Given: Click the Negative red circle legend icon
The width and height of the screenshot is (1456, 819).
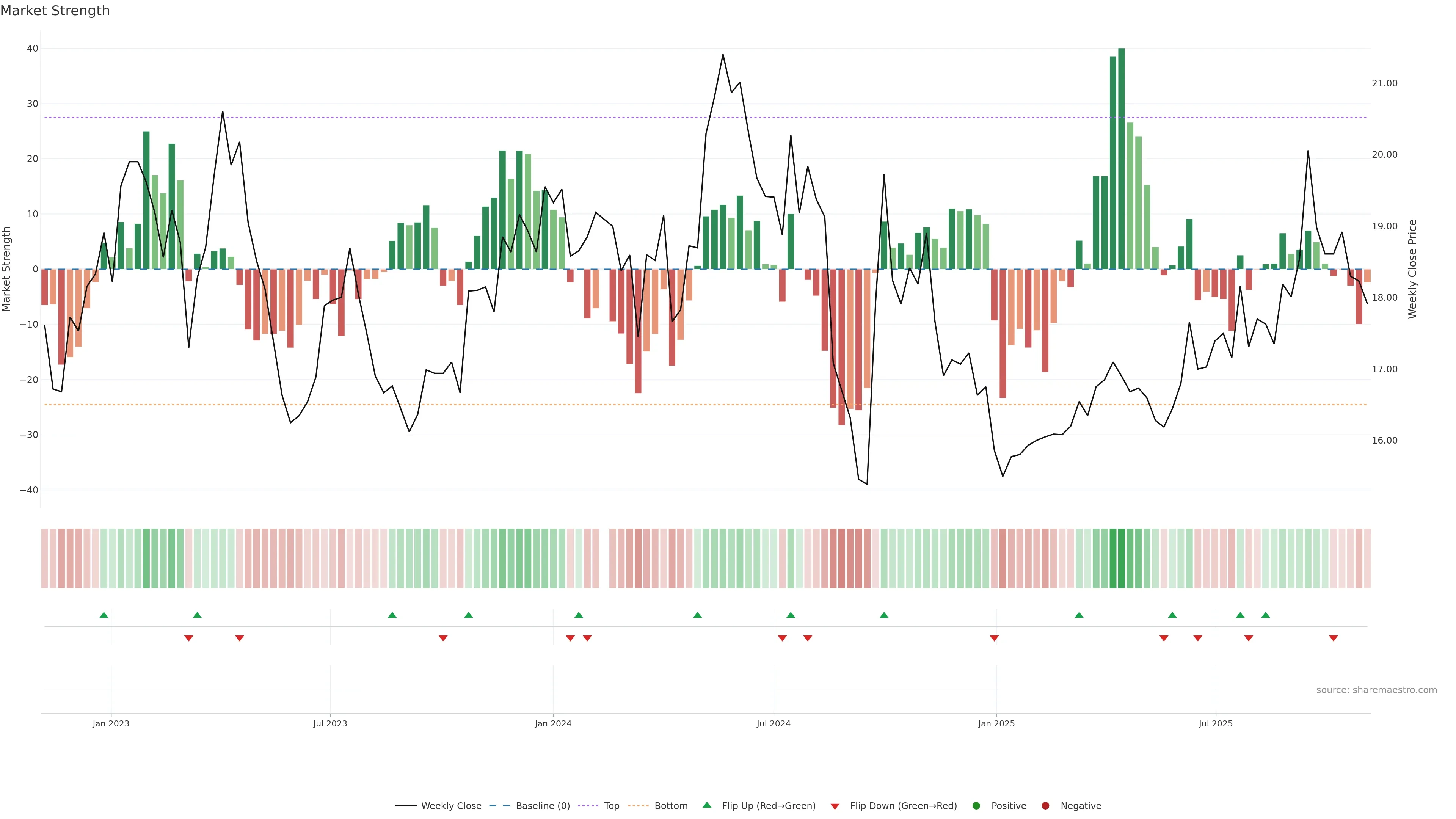Looking at the screenshot, I should (1045, 806).
